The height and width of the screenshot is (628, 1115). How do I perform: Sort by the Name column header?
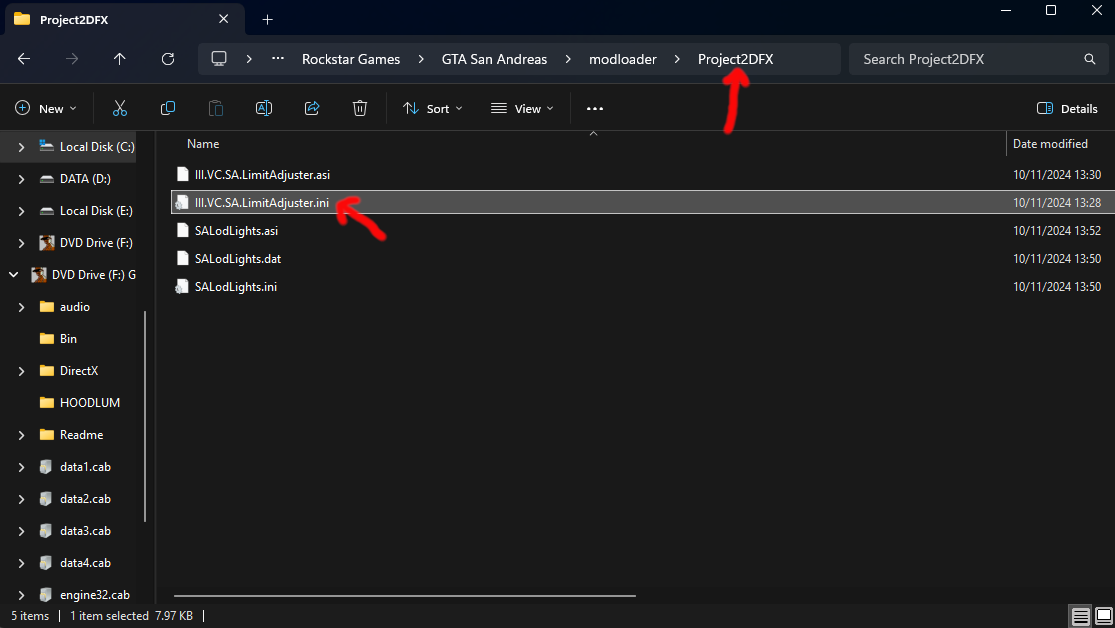pyautogui.click(x=203, y=144)
